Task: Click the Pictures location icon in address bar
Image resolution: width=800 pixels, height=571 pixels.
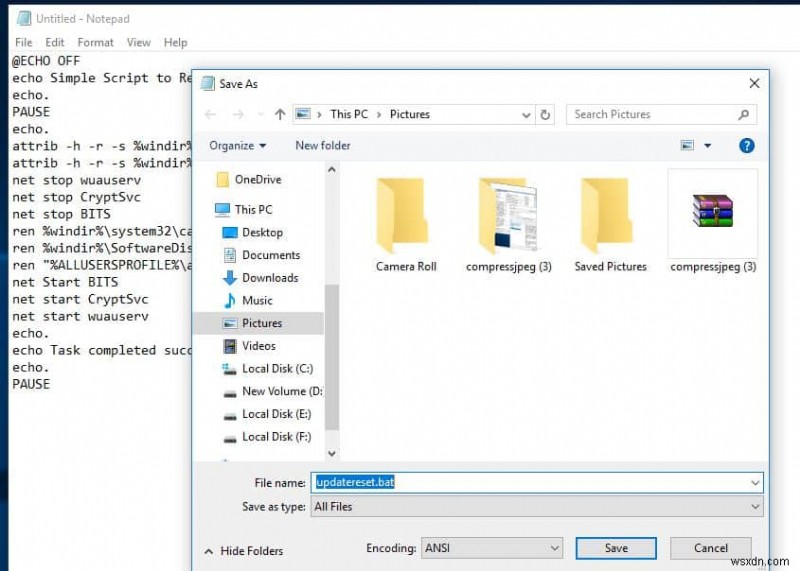Action: 303,114
